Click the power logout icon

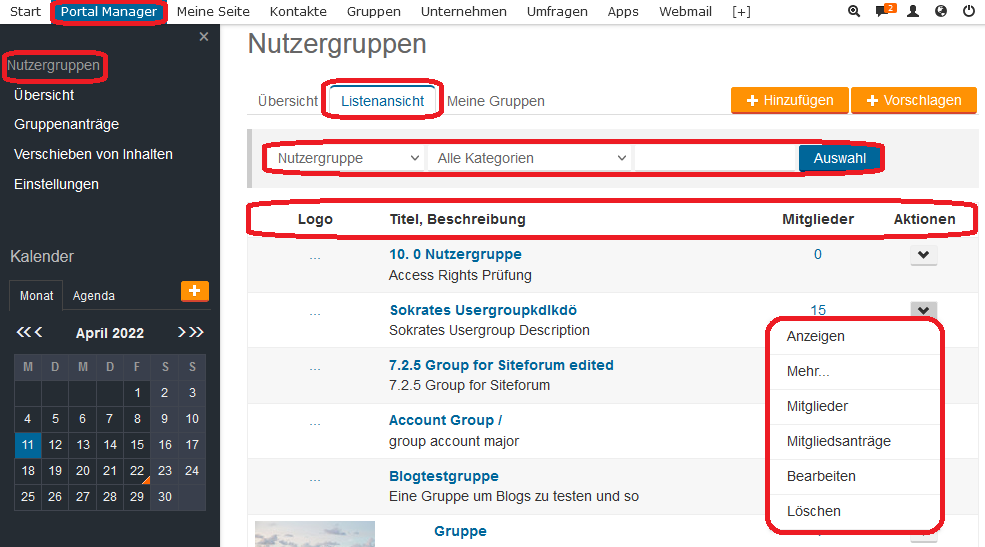pyautogui.click(x=969, y=11)
